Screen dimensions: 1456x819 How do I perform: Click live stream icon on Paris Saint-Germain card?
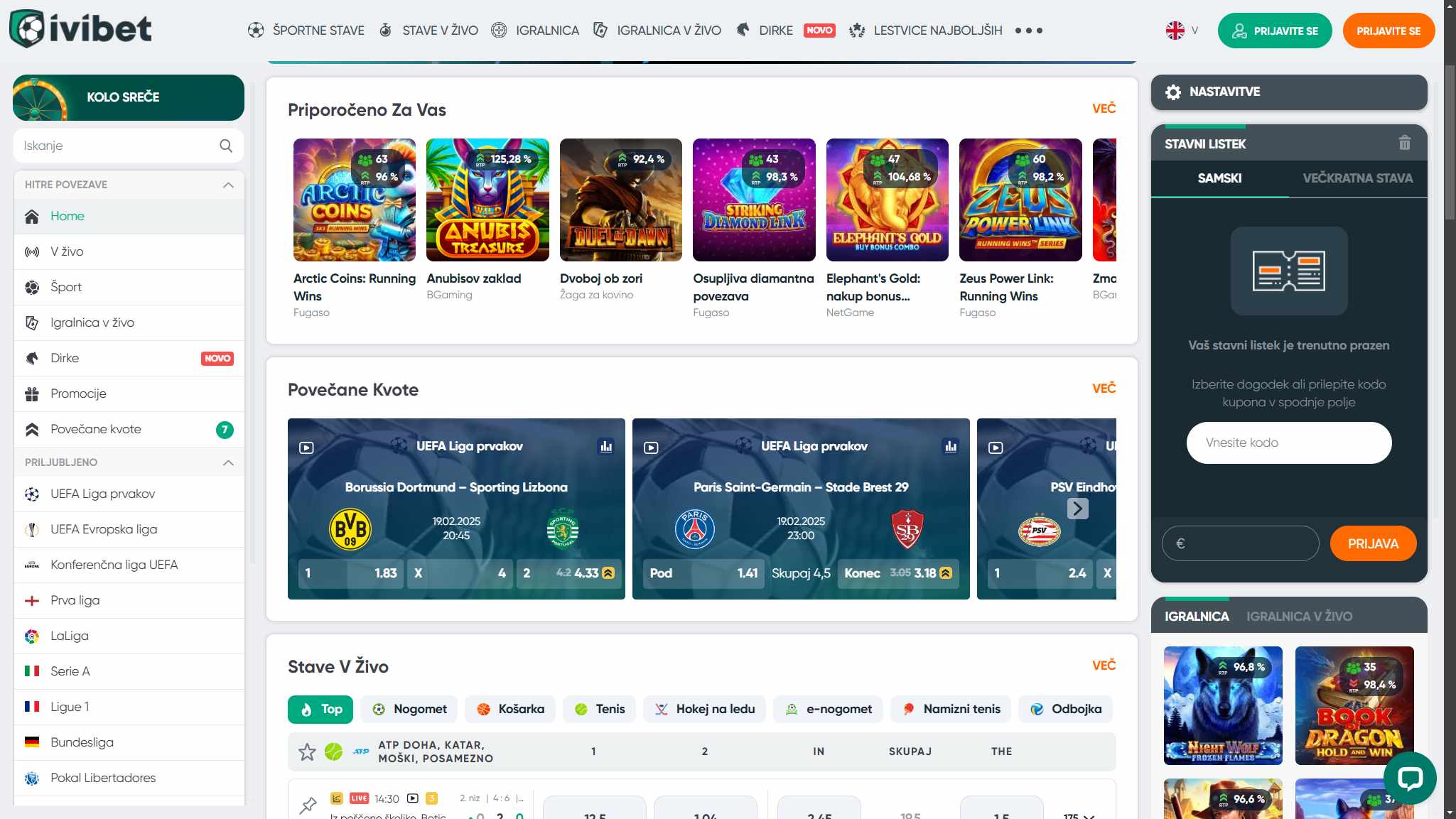[651, 448]
